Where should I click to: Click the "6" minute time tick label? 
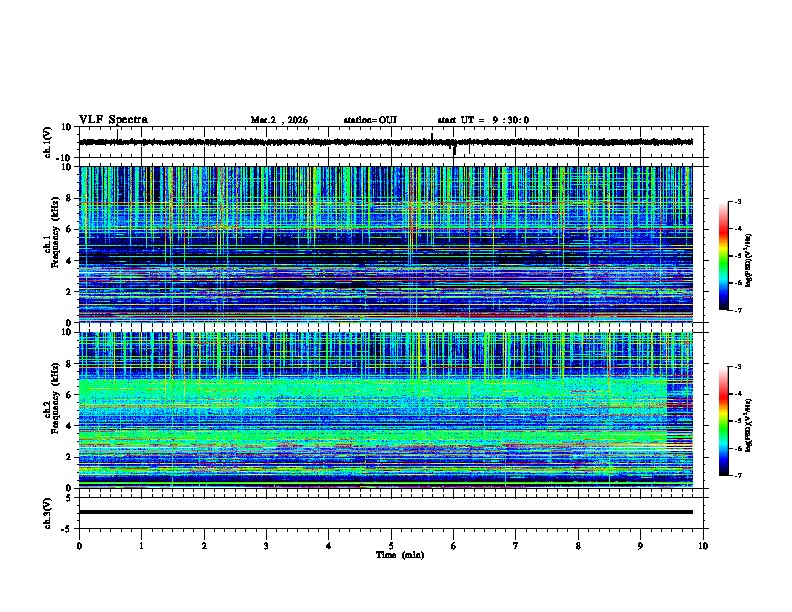(454, 546)
